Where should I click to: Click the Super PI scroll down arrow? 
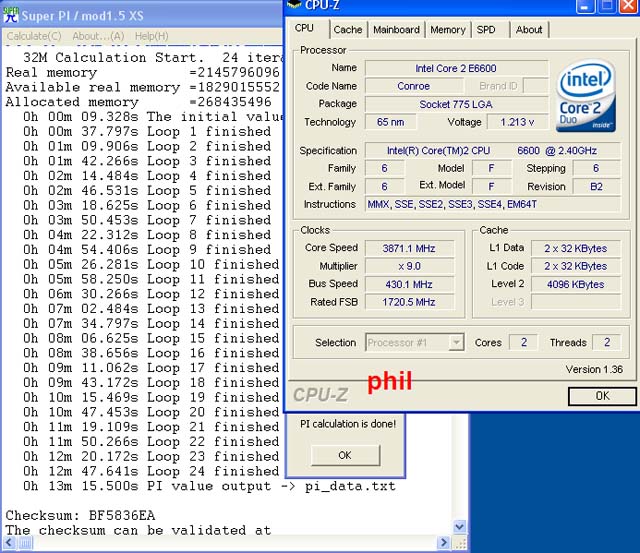point(460,526)
